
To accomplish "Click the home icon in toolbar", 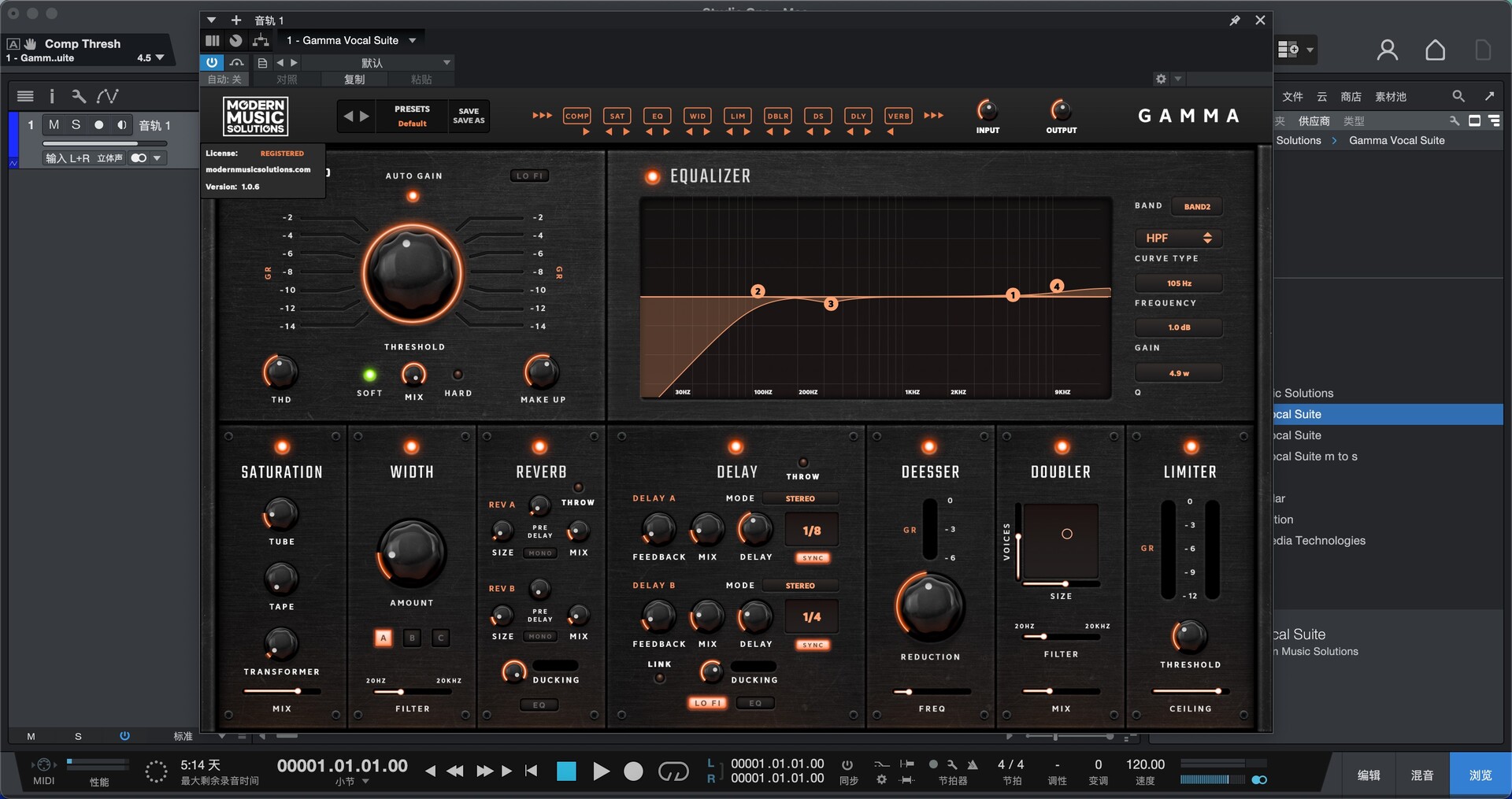I will (x=1436, y=50).
